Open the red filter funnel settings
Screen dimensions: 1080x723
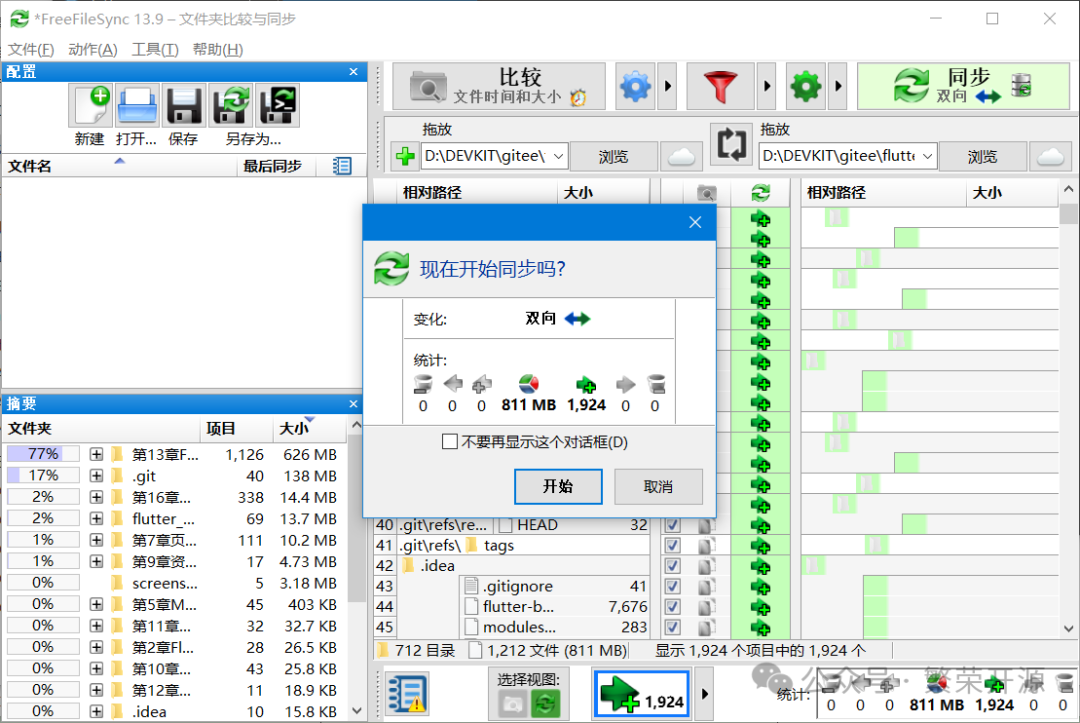pos(720,87)
